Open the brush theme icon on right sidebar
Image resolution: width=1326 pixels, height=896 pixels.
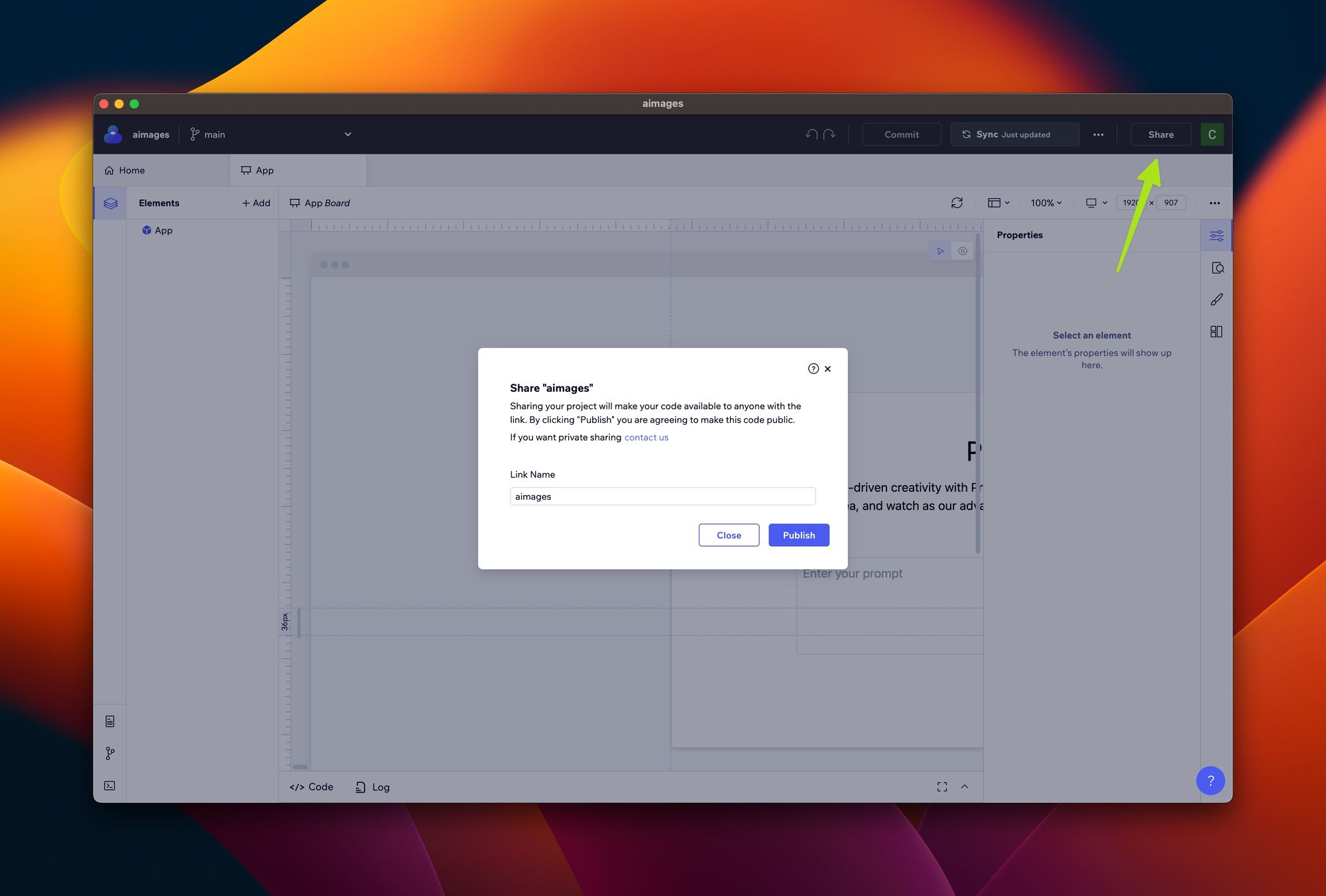1217,299
